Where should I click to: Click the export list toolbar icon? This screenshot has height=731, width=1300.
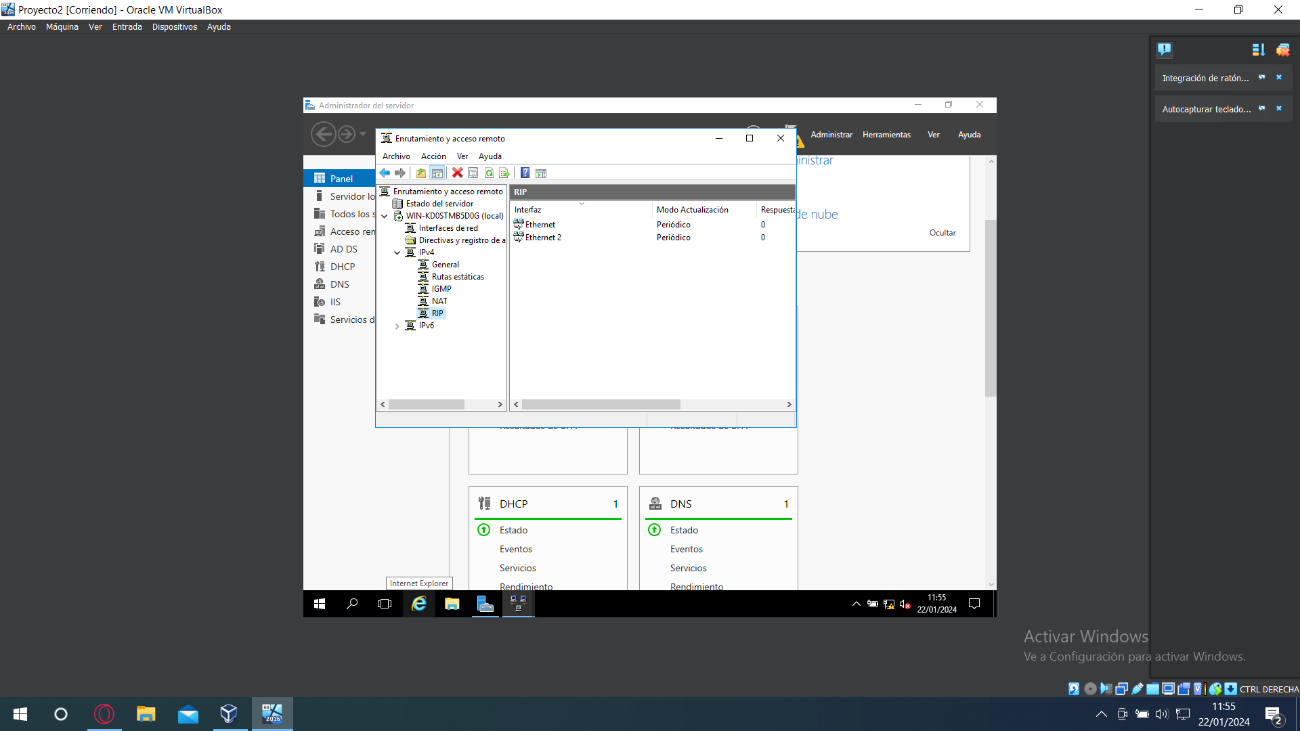point(504,173)
